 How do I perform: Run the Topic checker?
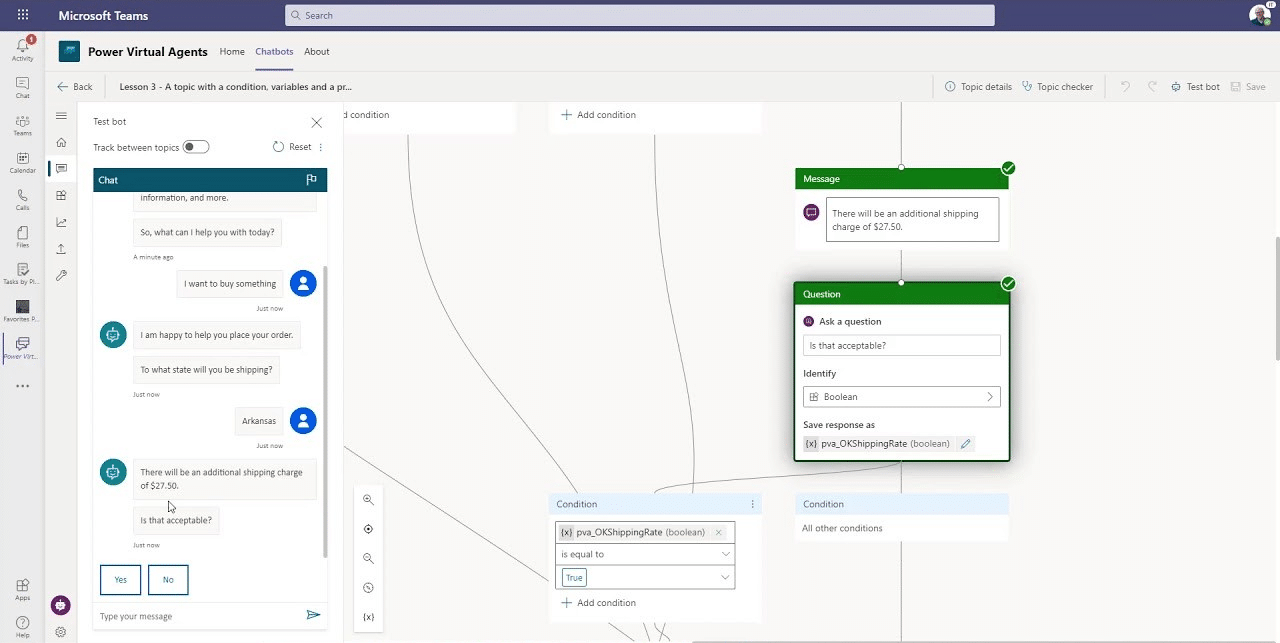1057,87
